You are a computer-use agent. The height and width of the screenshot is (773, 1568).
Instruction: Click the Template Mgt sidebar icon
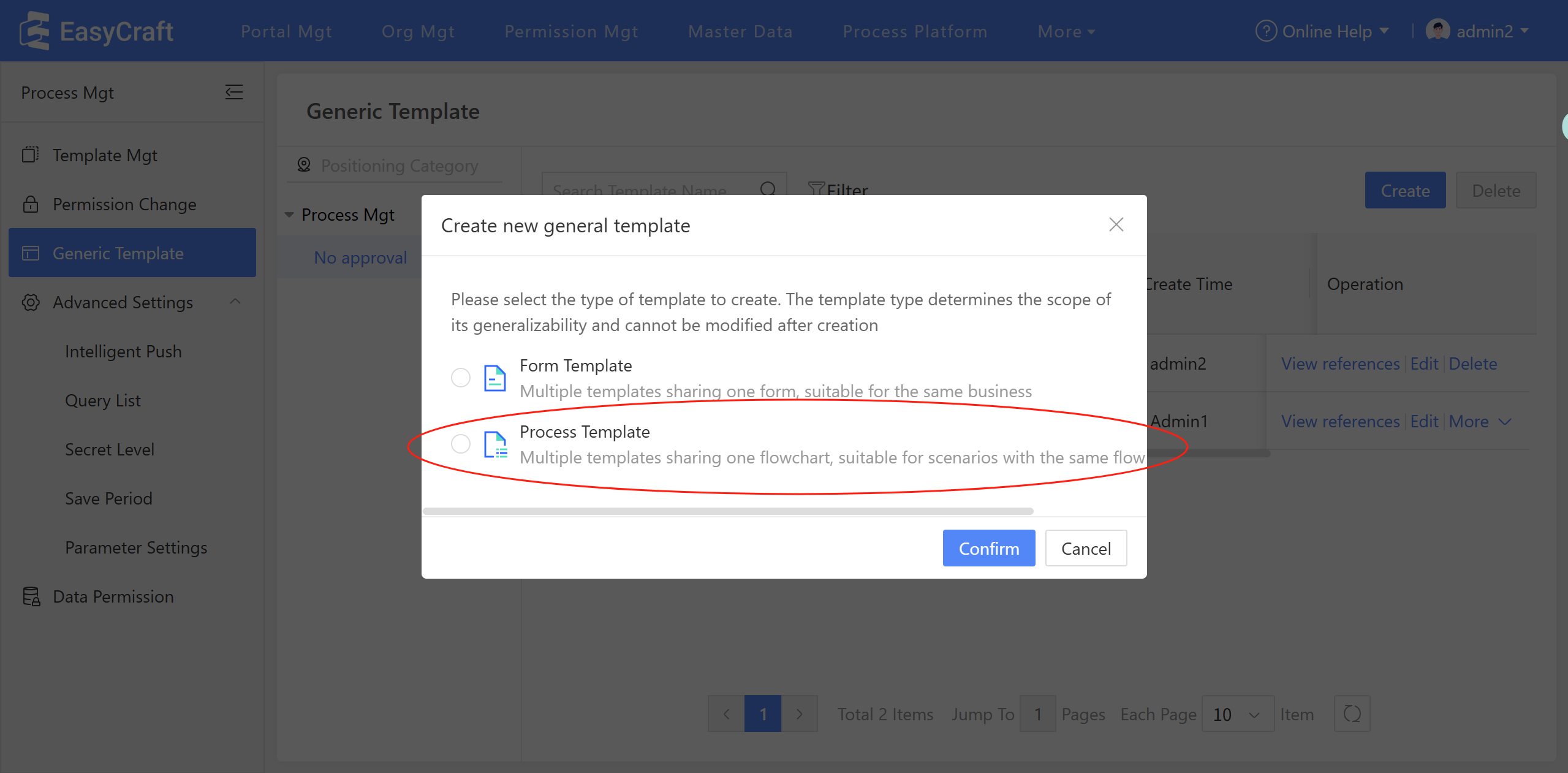point(30,154)
